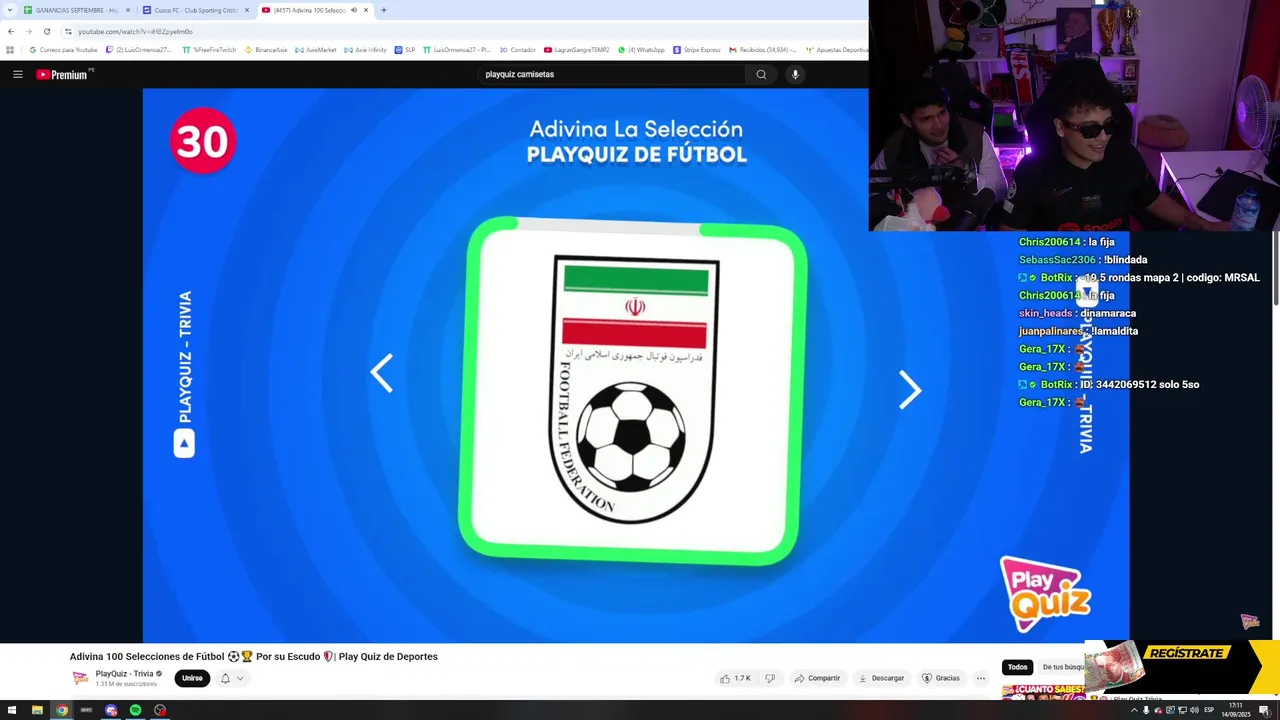The height and width of the screenshot is (720, 1280).
Task: Click the PlayQuiz logo watermark in video
Action: [x=1045, y=594]
